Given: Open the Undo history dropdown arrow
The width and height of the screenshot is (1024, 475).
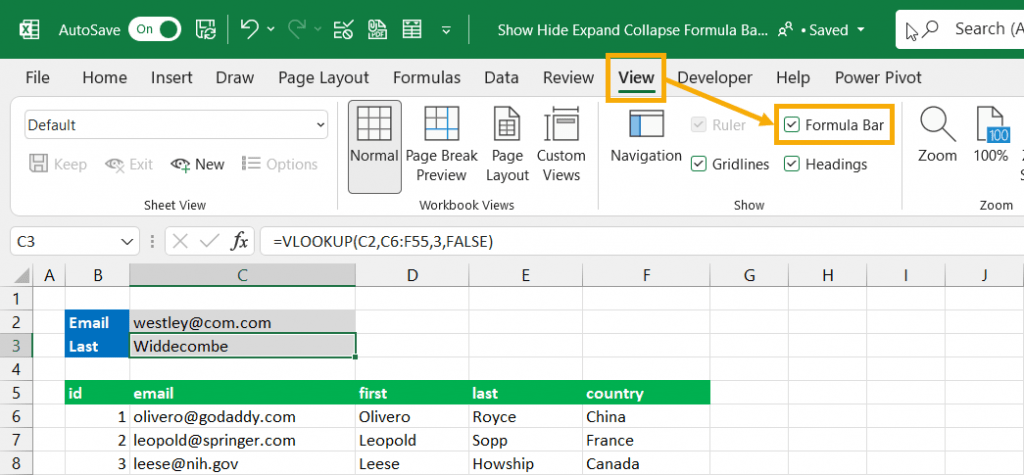Looking at the screenshot, I should pos(271,29).
